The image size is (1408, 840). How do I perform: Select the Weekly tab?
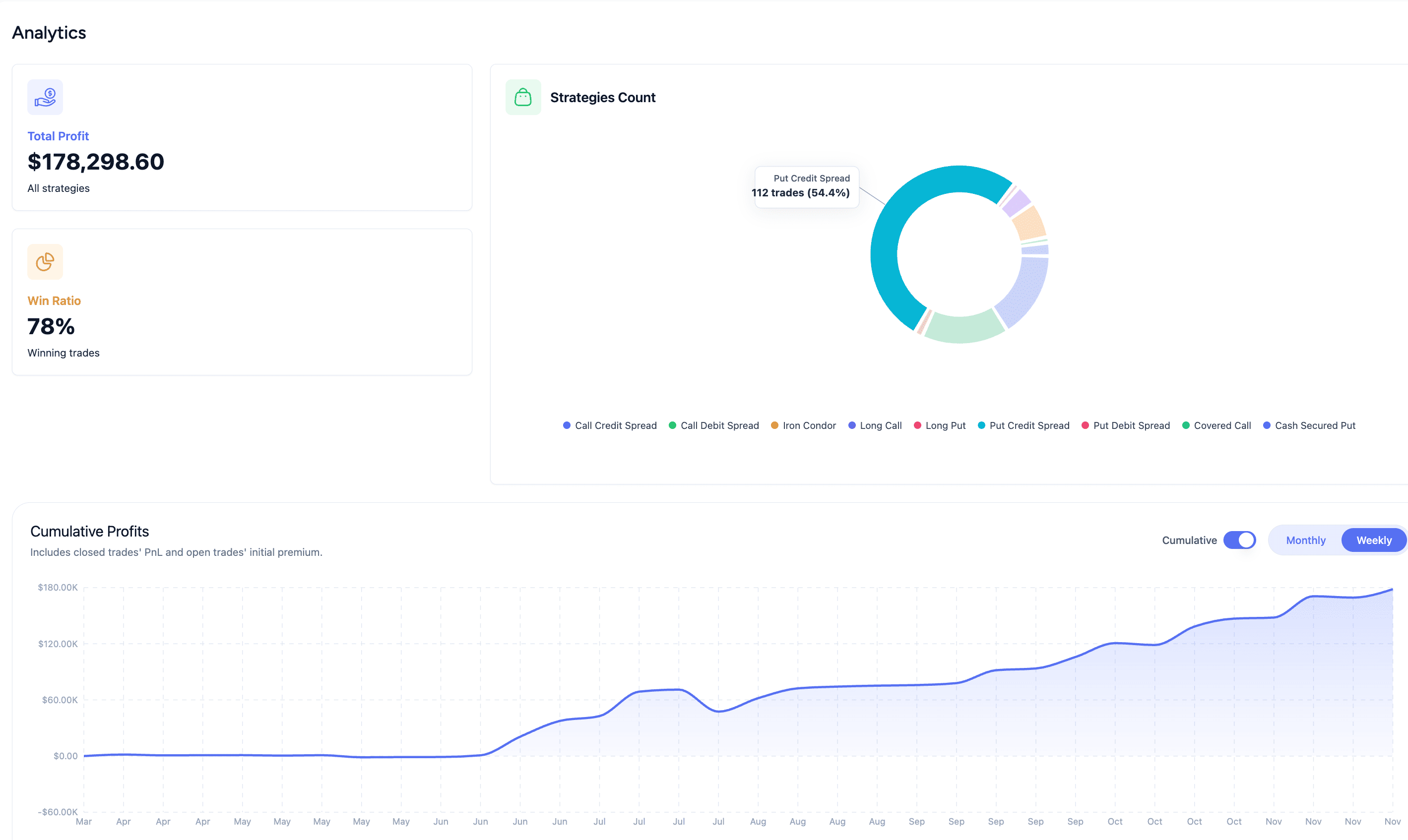(1374, 540)
